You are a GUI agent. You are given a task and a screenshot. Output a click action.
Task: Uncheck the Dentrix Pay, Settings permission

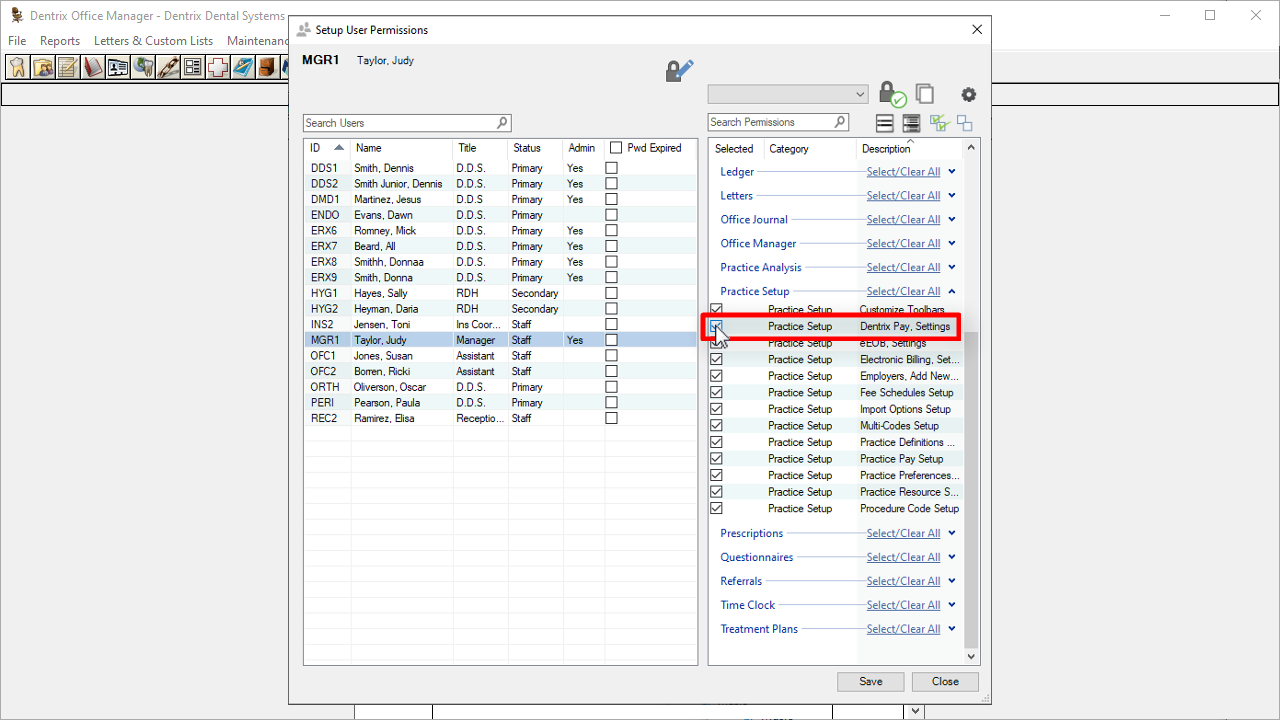(x=716, y=326)
